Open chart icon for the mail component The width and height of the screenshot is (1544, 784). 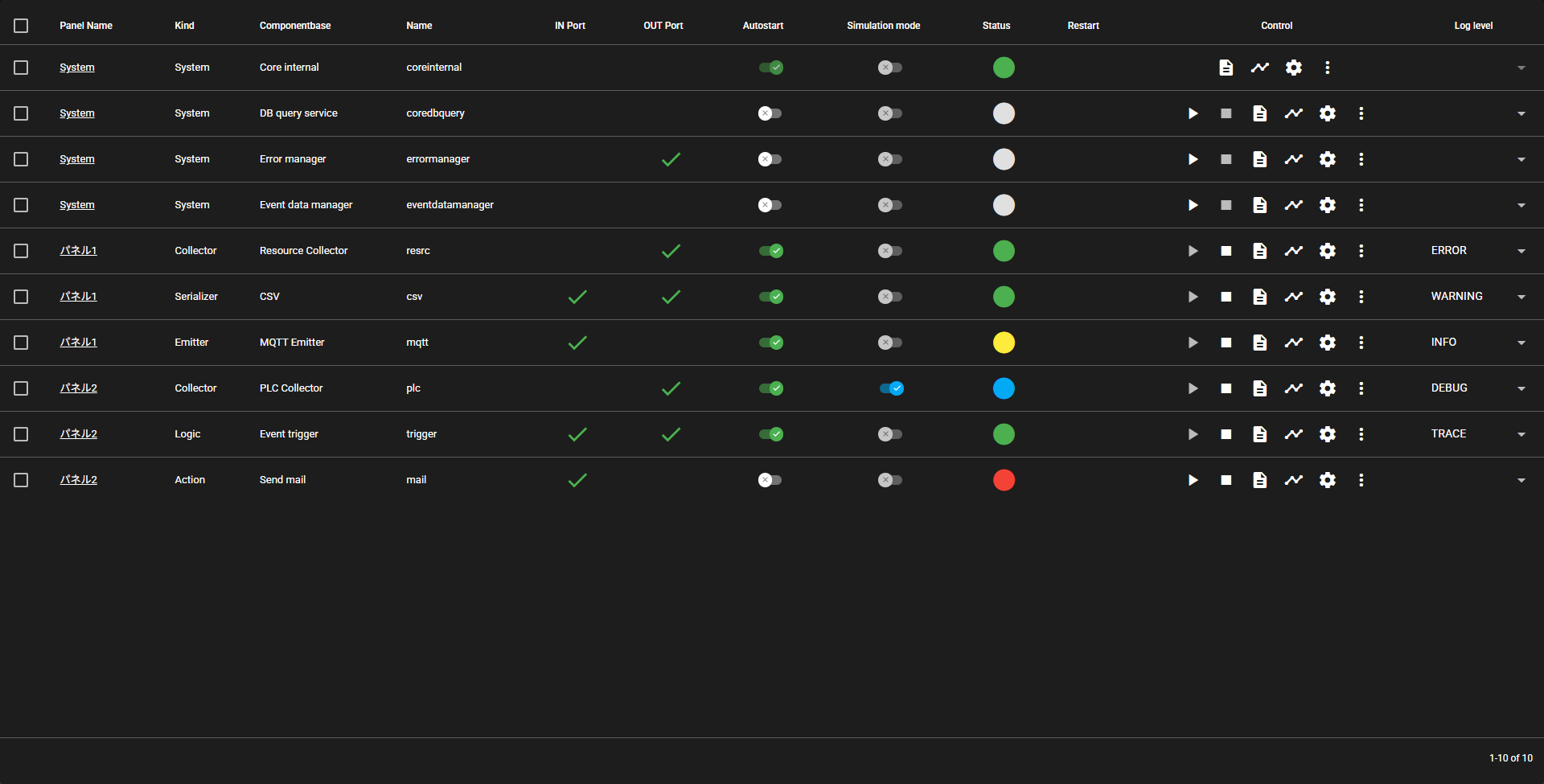(x=1293, y=480)
